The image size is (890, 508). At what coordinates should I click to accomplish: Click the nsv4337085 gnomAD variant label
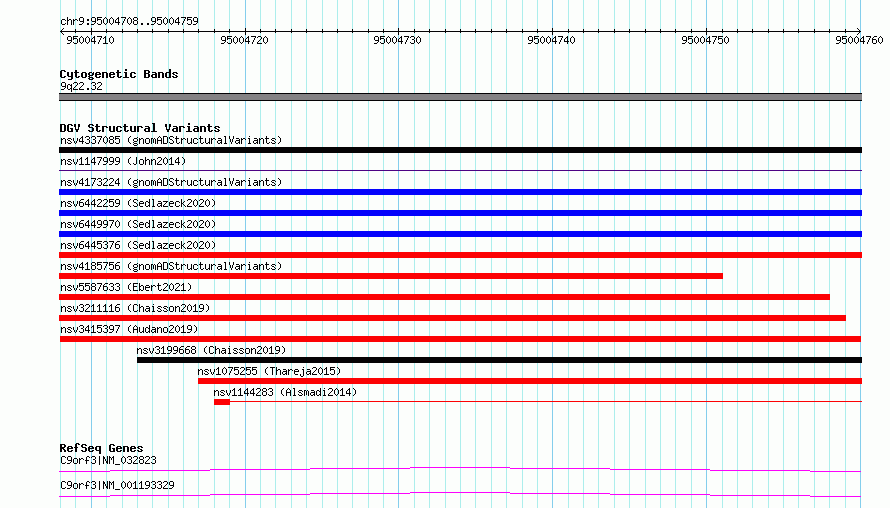coord(171,140)
